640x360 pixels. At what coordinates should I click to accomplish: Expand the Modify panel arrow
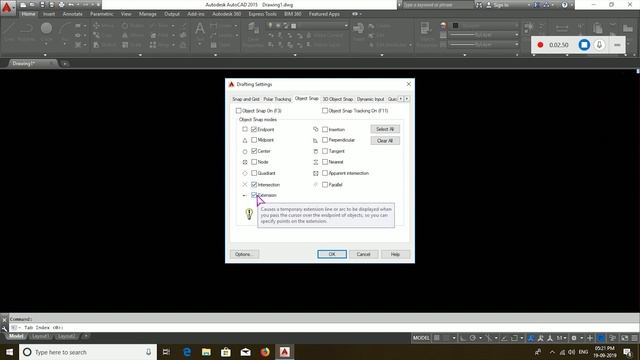[140, 54]
